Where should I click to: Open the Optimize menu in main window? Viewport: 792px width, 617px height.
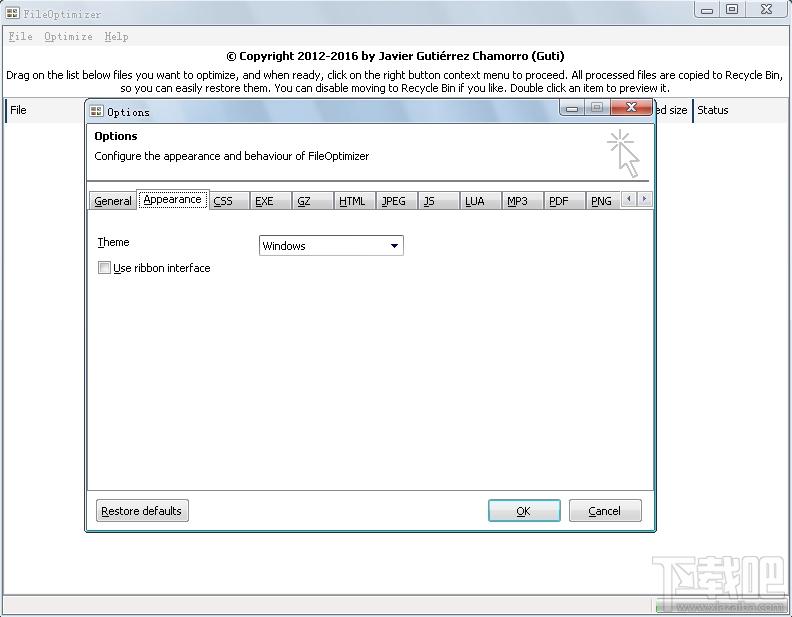[68, 36]
